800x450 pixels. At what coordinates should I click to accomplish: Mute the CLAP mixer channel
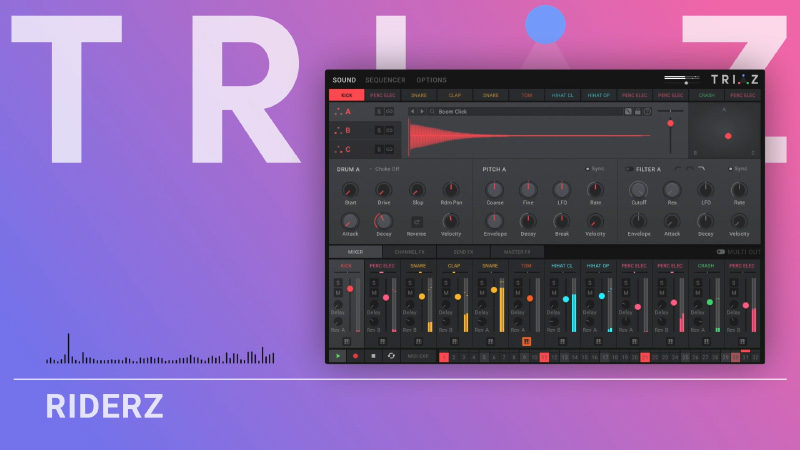pyautogui.click(x=446, y=293)
